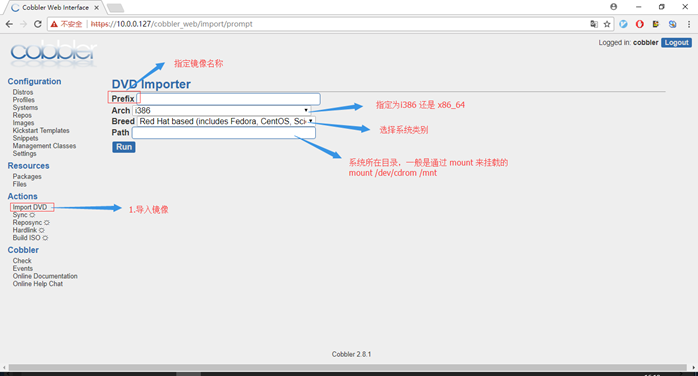Open Files under Resources
This screenshot has width=698, height=376.
click(19, 184)
